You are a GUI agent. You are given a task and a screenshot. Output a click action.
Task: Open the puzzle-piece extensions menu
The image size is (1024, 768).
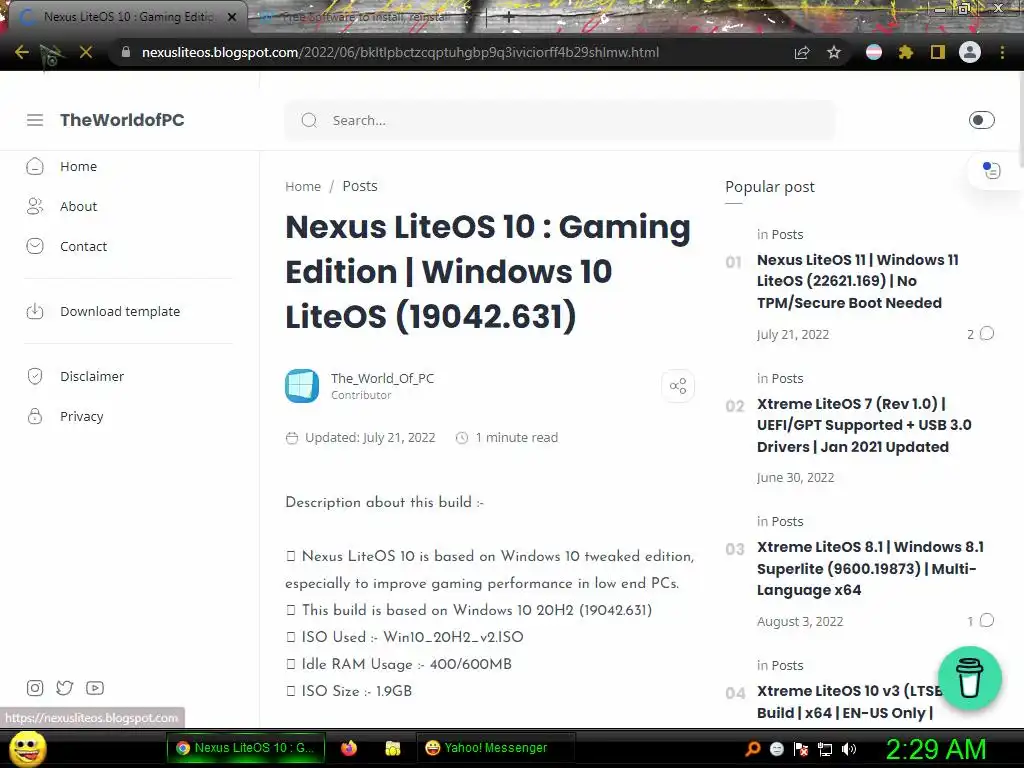point(906,52)
